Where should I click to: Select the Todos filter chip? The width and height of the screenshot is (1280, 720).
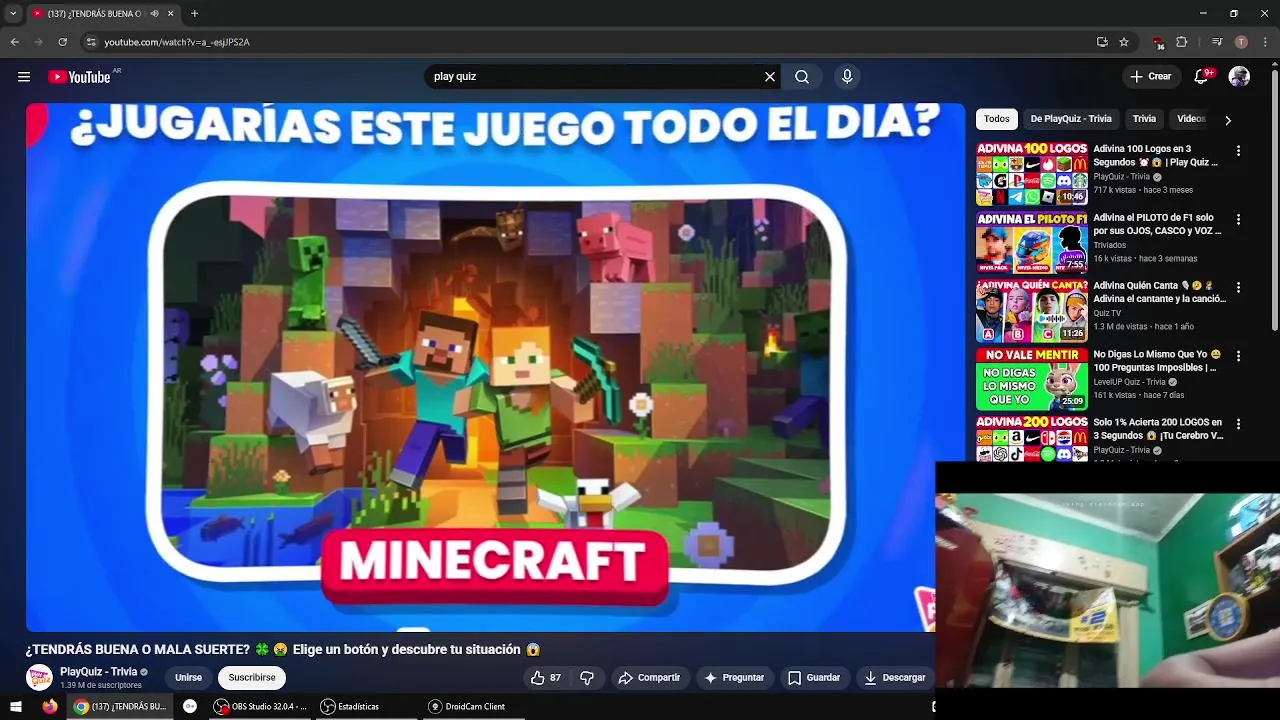[997, 119]
